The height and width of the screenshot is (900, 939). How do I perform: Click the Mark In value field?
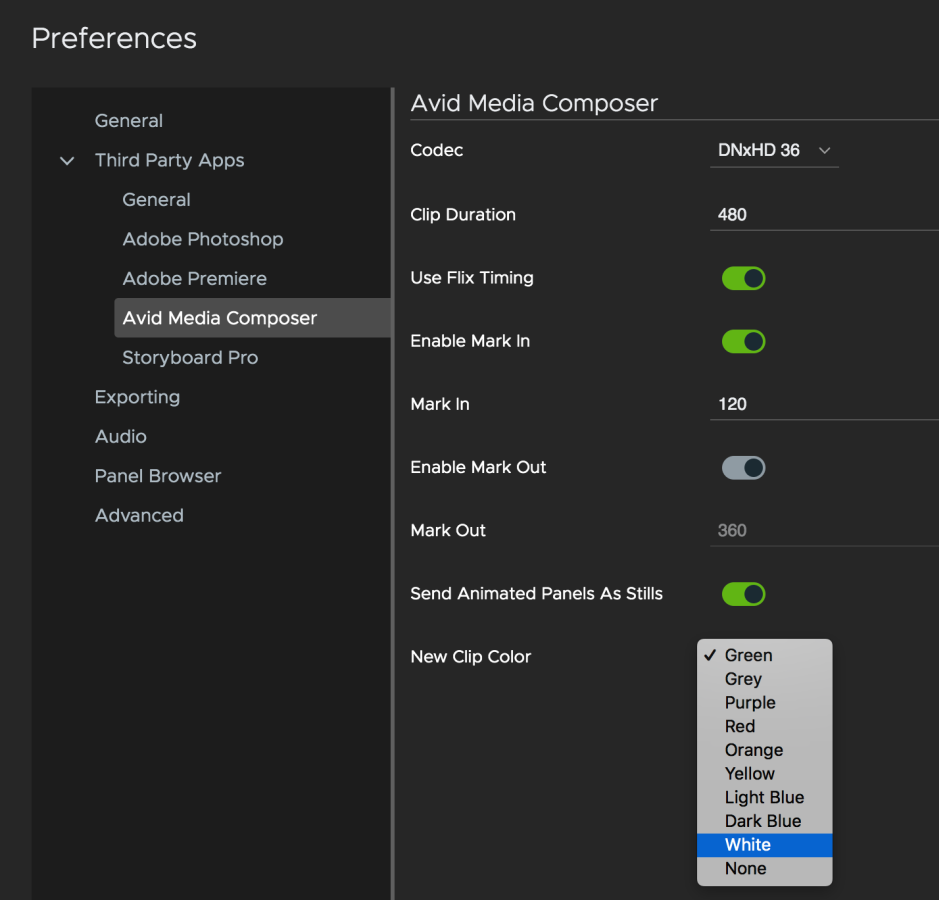click(820, 404)
